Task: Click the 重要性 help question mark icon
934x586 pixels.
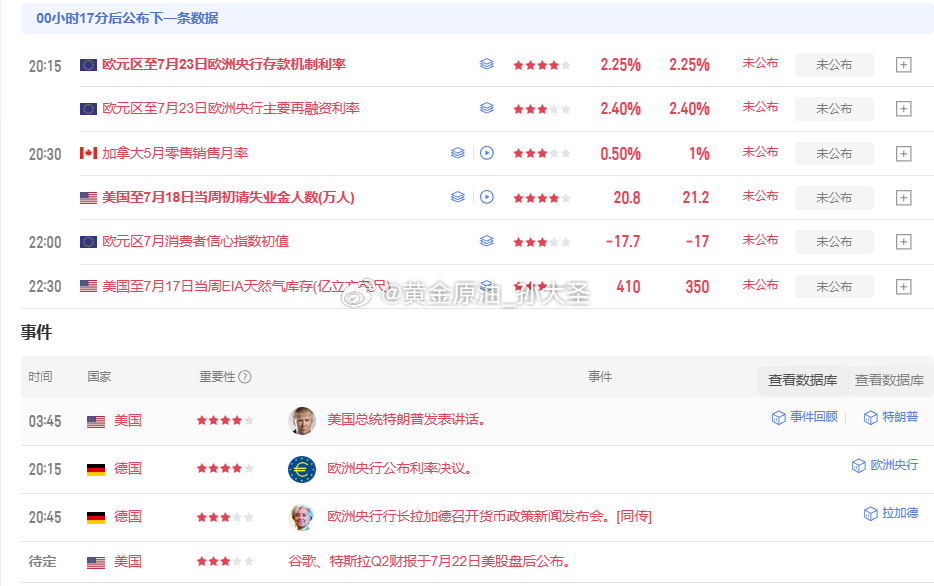Action: (245, 377)
